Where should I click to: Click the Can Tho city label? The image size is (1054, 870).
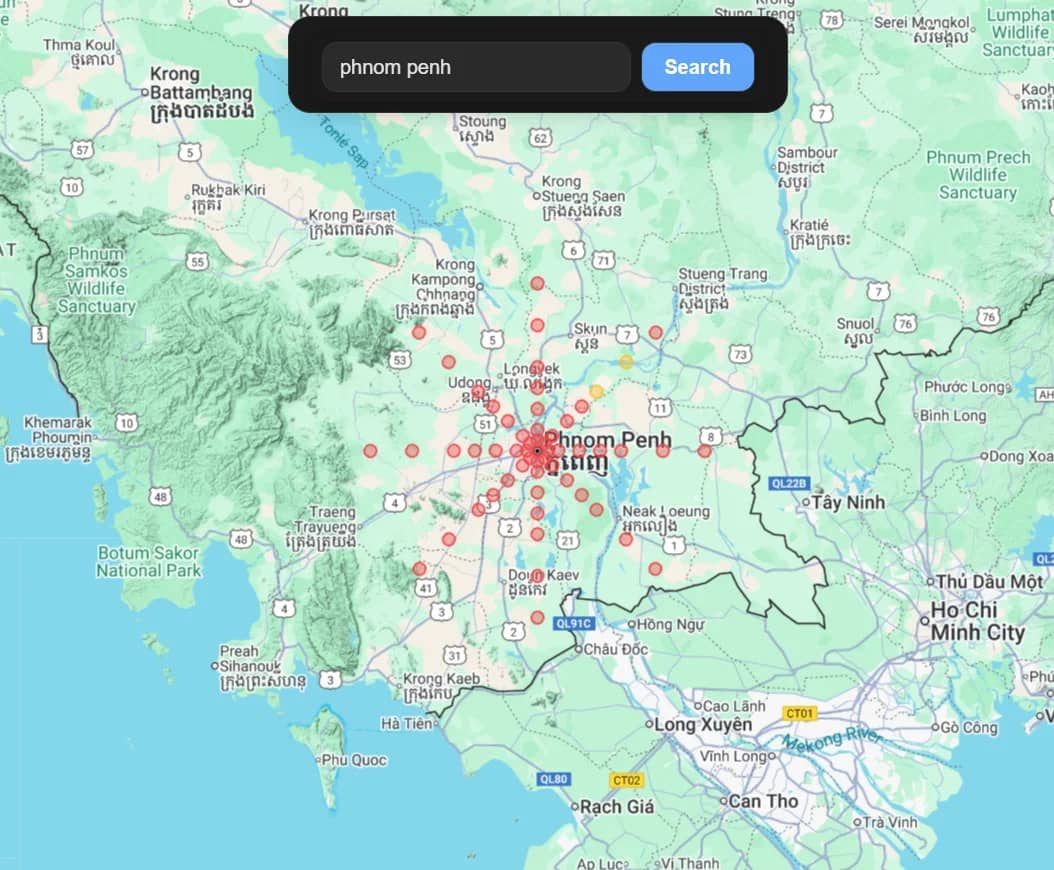click(x=763, y=801)
